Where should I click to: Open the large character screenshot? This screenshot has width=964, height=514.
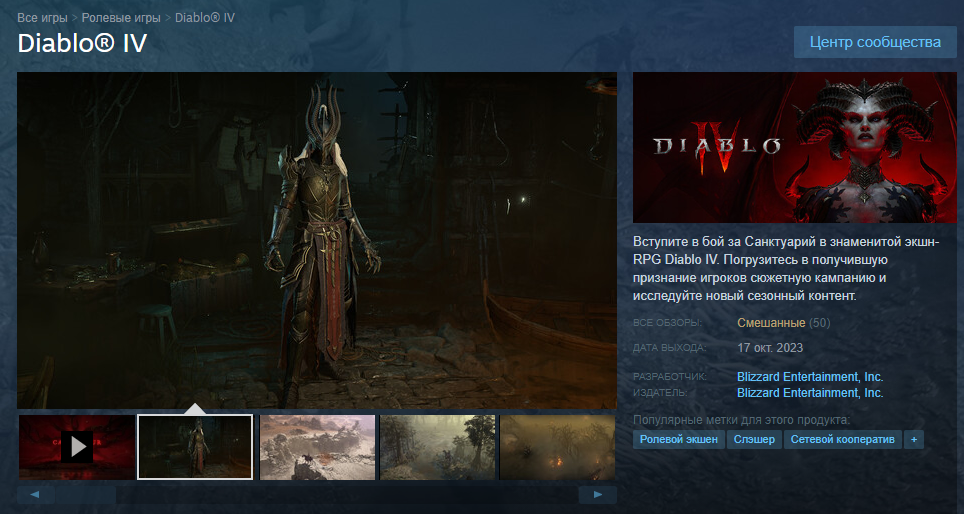pyautogui.click(x=317, y=240)
